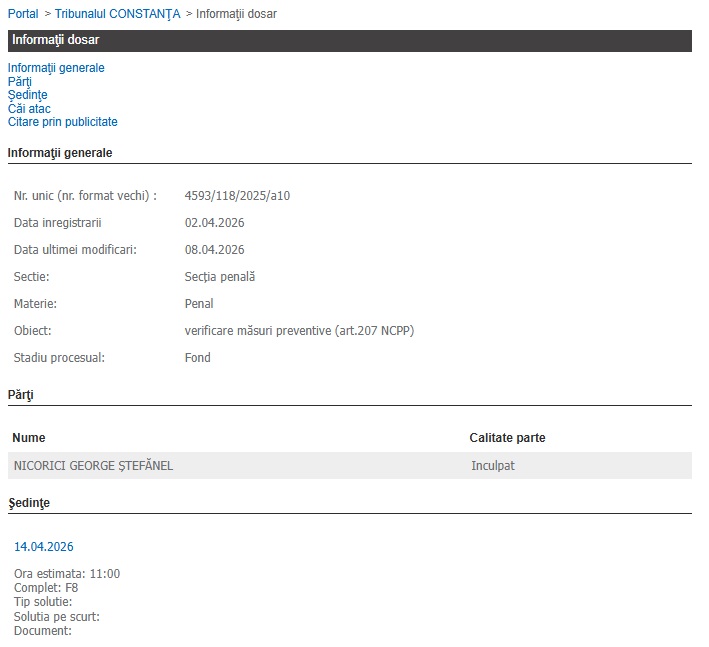
Task: Click the Fond procedural stage value
Action: click(x=197, y=357)
